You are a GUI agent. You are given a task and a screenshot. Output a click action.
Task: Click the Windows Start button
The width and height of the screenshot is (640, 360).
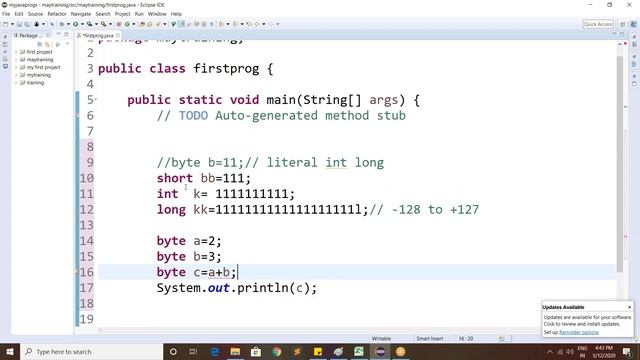(9, 351)
